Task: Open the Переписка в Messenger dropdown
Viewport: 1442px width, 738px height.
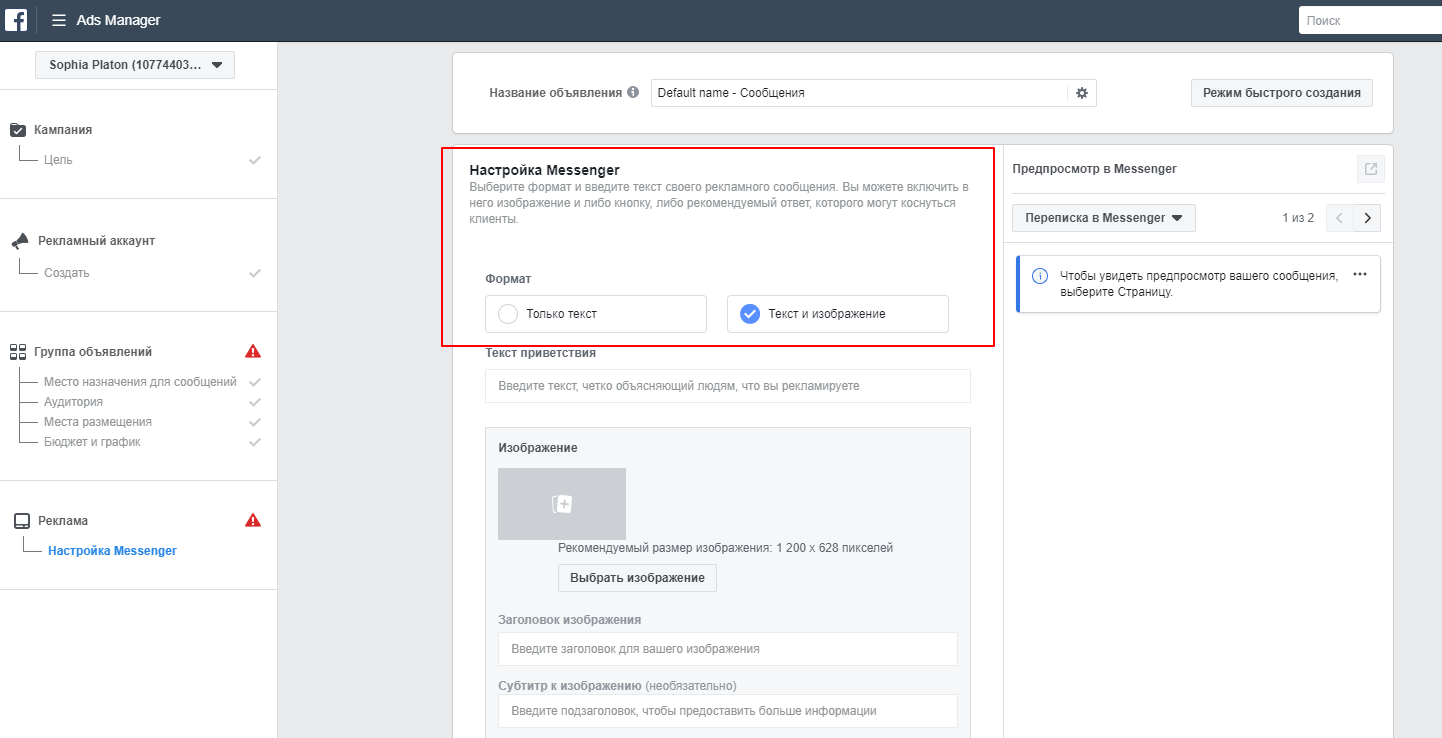Action: tap(1103, 218)
